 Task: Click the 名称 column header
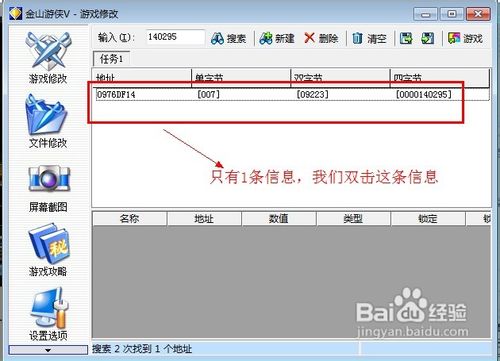pyautogui.click(x=129, y=219)
